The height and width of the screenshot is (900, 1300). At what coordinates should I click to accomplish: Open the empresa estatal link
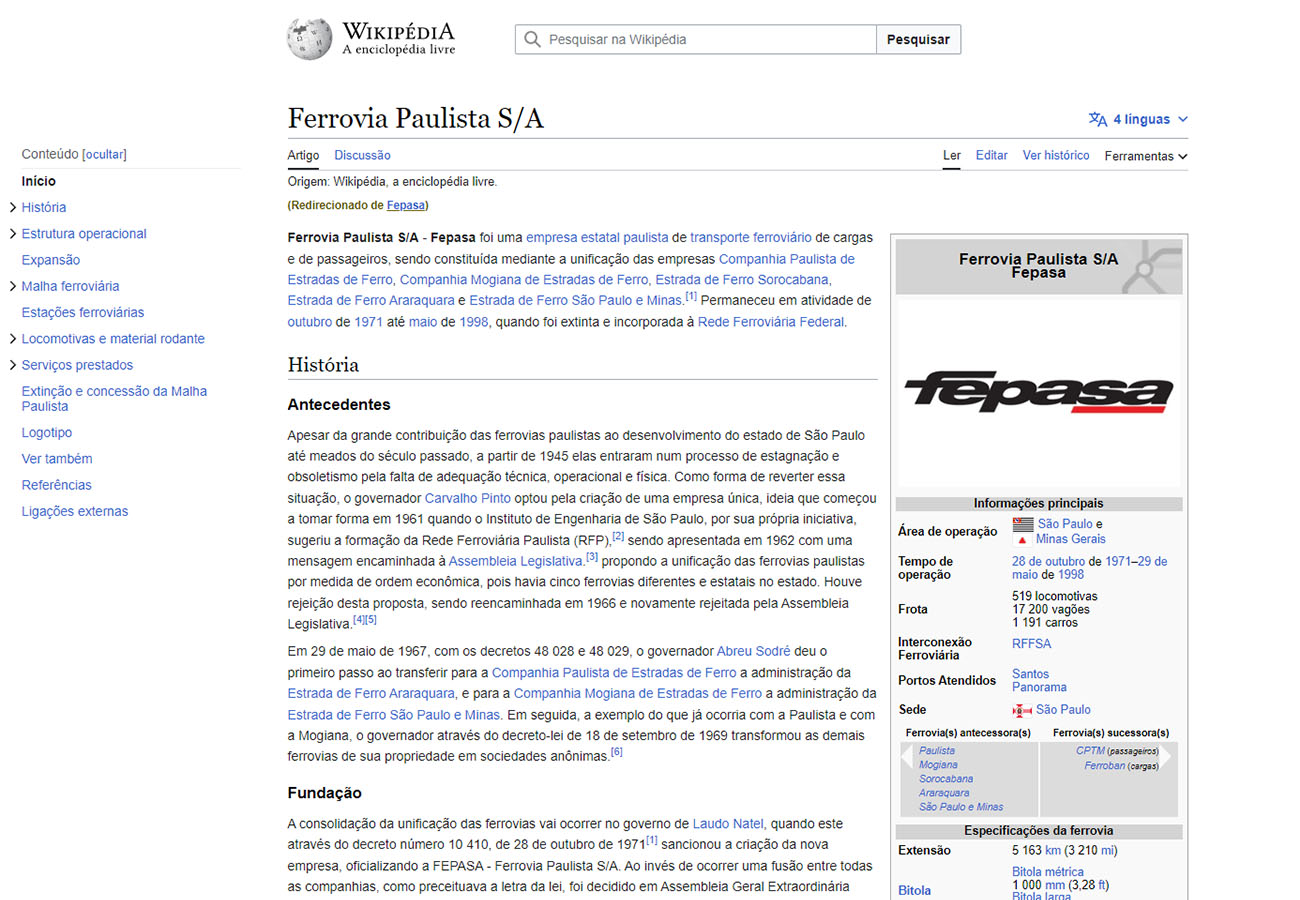pos(574,237)
